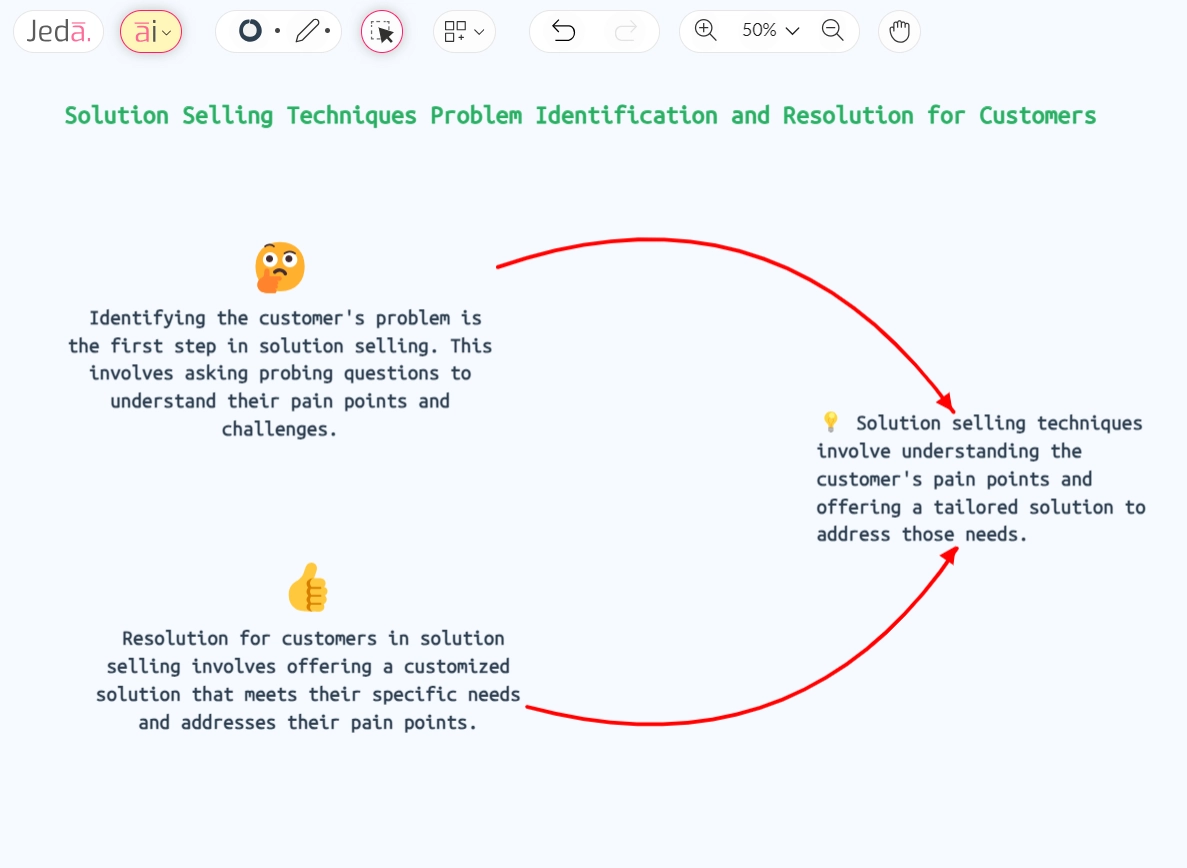Open the add elements dropdown

pos(463,31)
